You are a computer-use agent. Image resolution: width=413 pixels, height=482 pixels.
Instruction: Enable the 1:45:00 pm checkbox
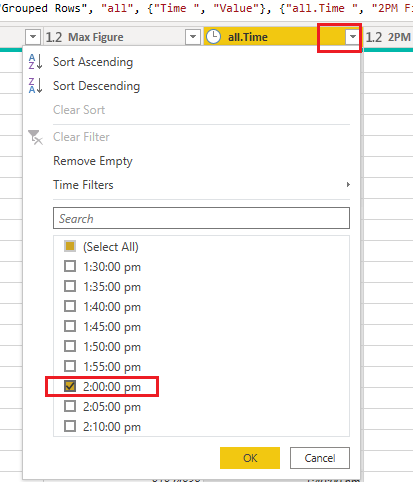point(70,326)
